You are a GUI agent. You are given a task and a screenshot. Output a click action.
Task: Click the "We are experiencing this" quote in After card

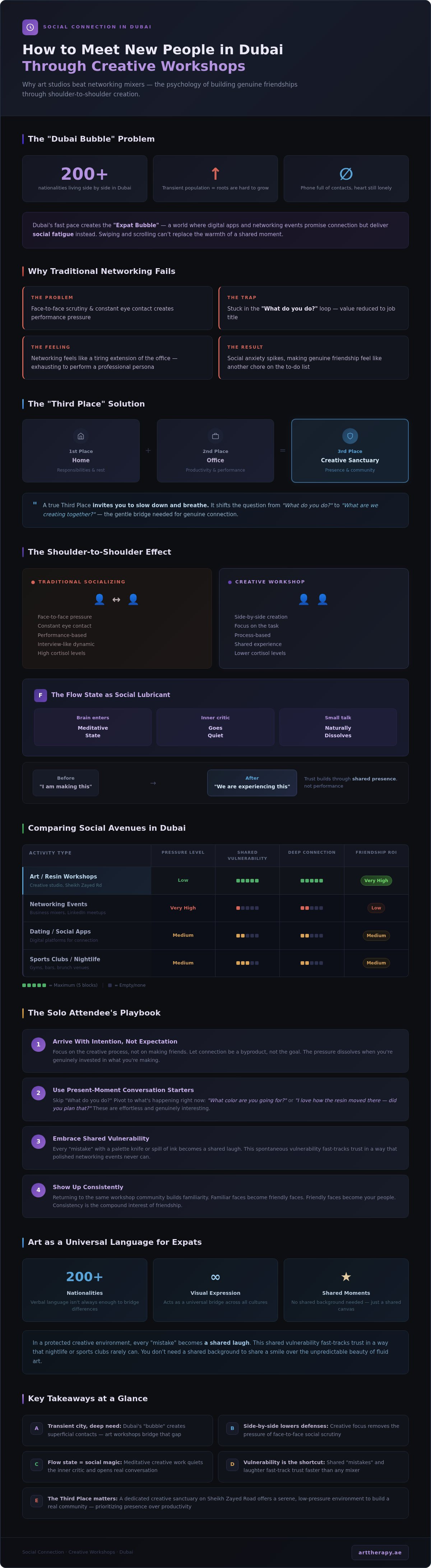(252, 787)
